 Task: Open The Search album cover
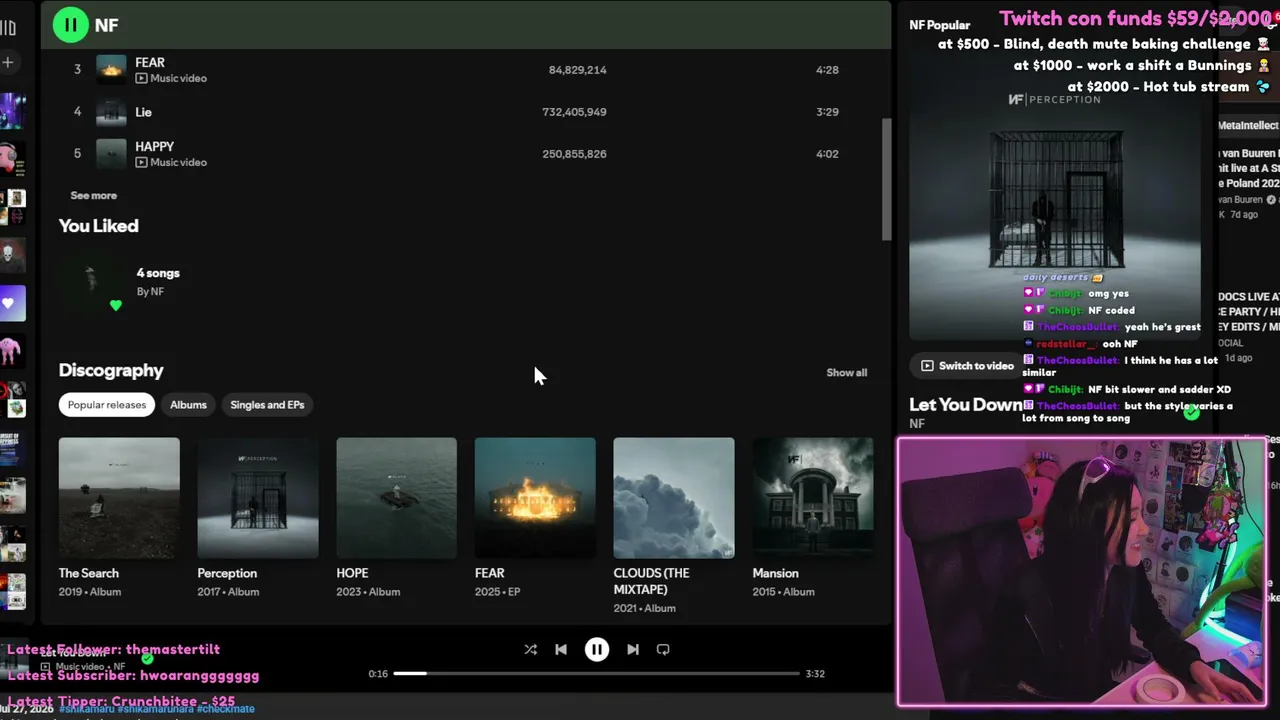(119, 498)
